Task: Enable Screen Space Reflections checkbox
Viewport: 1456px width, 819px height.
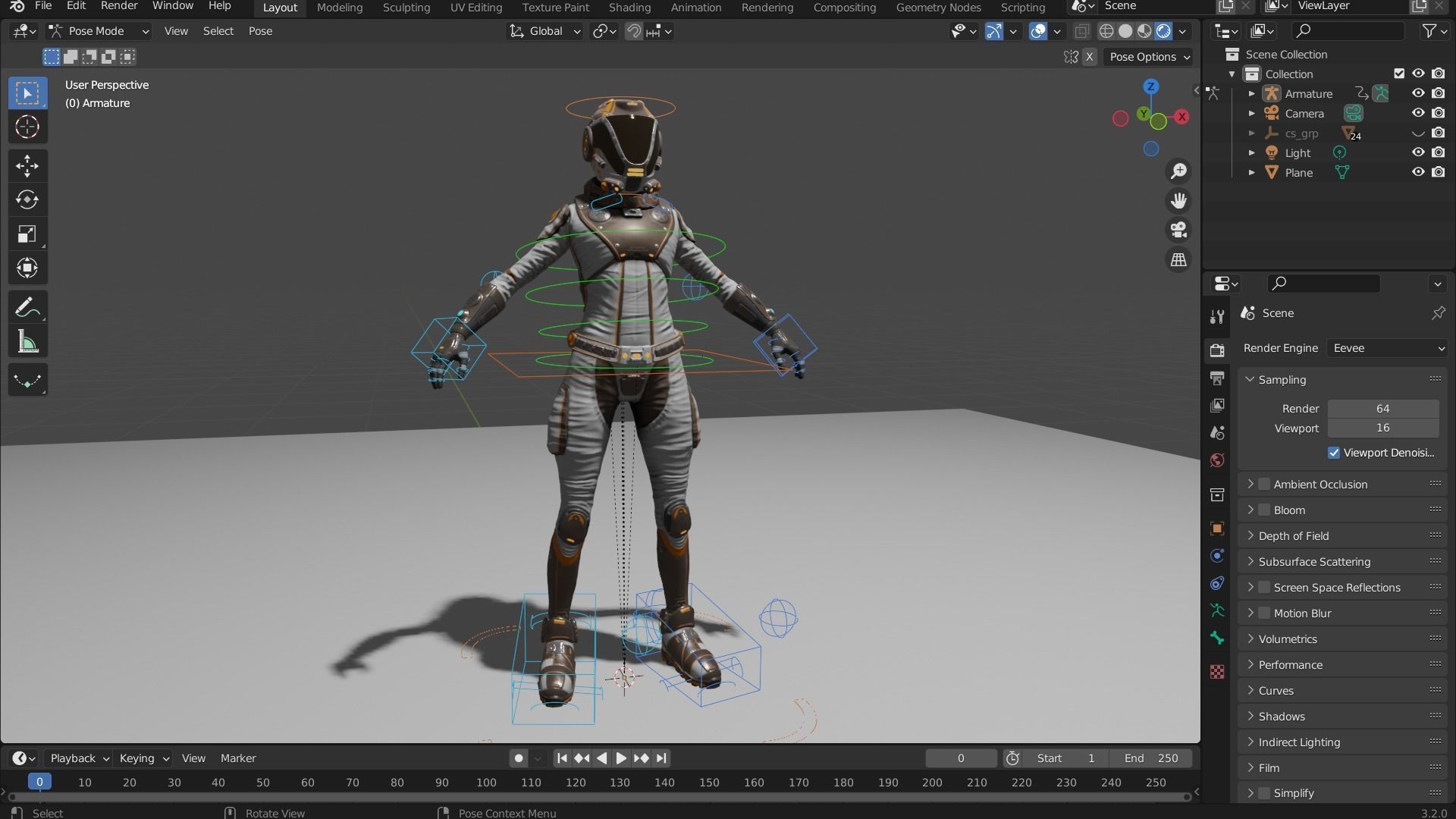Action: [x=1264, y=587]
